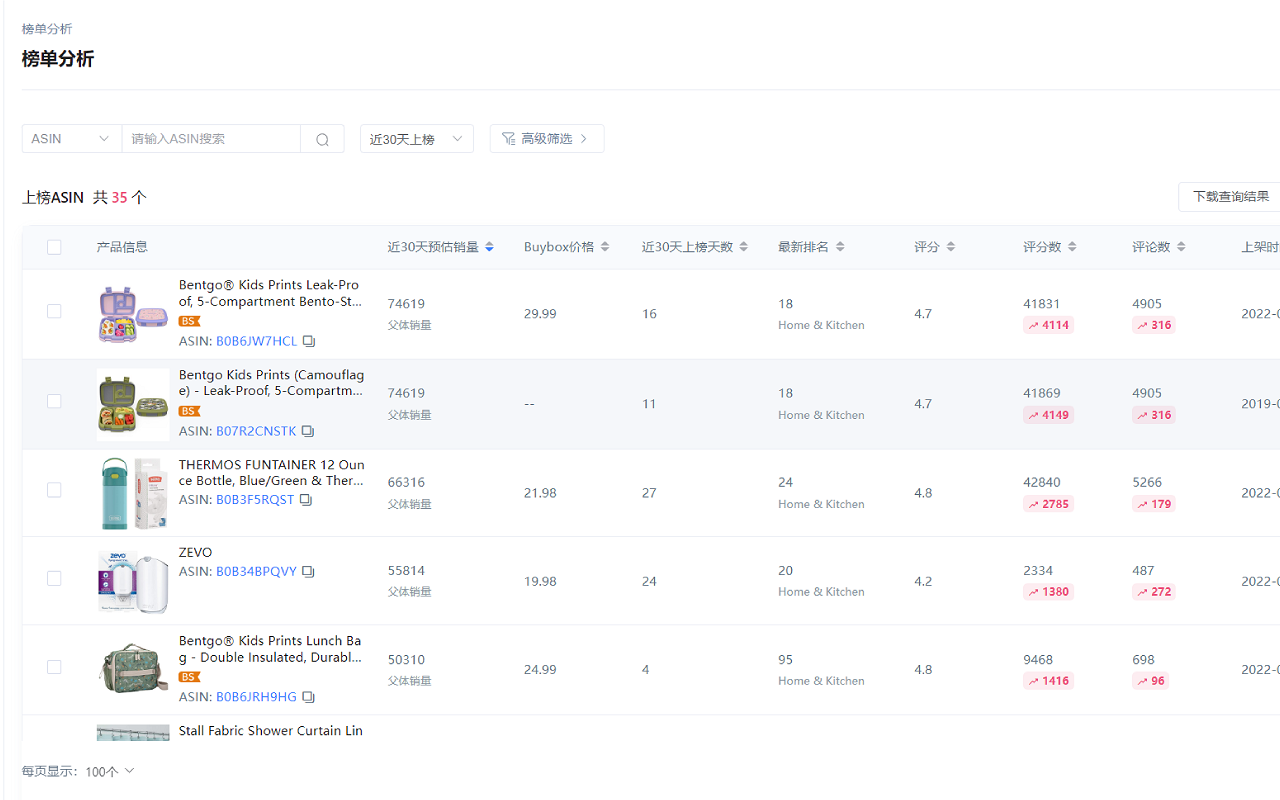1280x800 pixels.
Task: Copy ASIN B07R2CNSTK using copy icon
Action: pos(308,431)
